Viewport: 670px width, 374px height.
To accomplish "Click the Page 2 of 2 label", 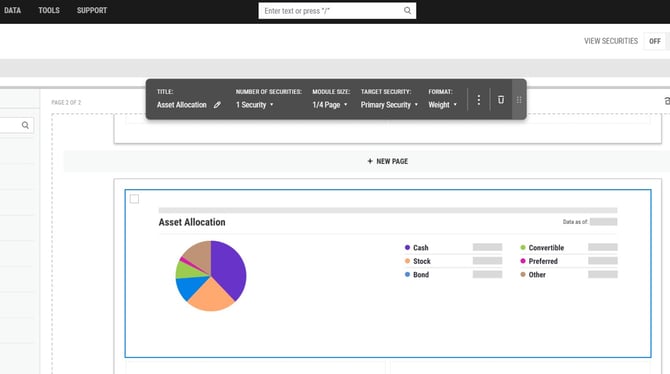I will tap(66, 103).
